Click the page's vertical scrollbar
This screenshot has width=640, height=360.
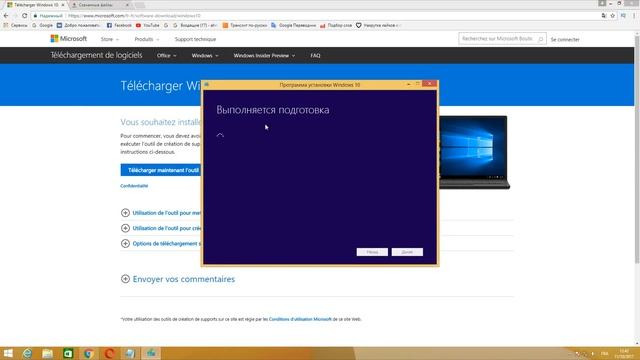coord(637,149)
